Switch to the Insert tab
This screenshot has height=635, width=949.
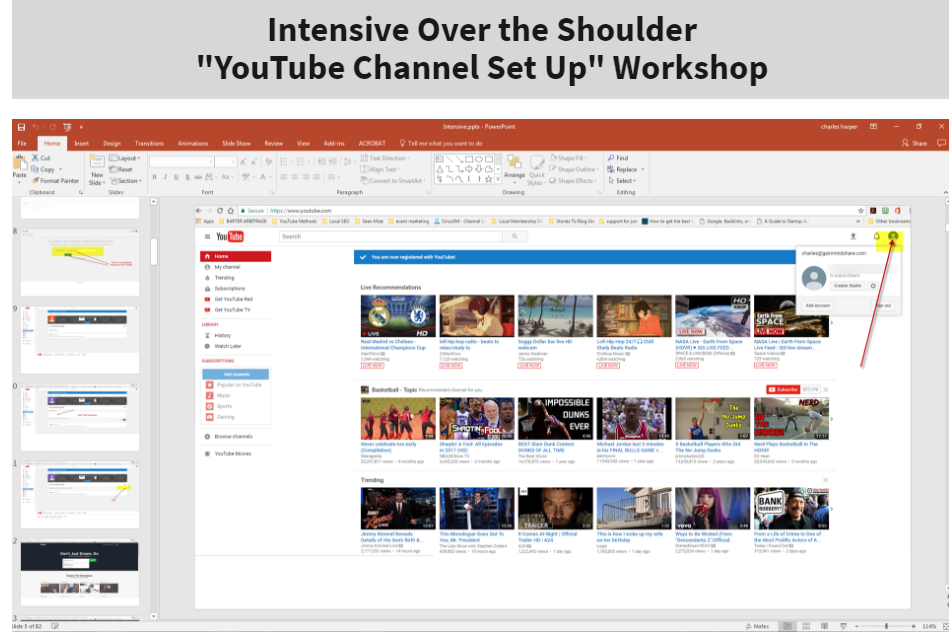pos(82,143)
